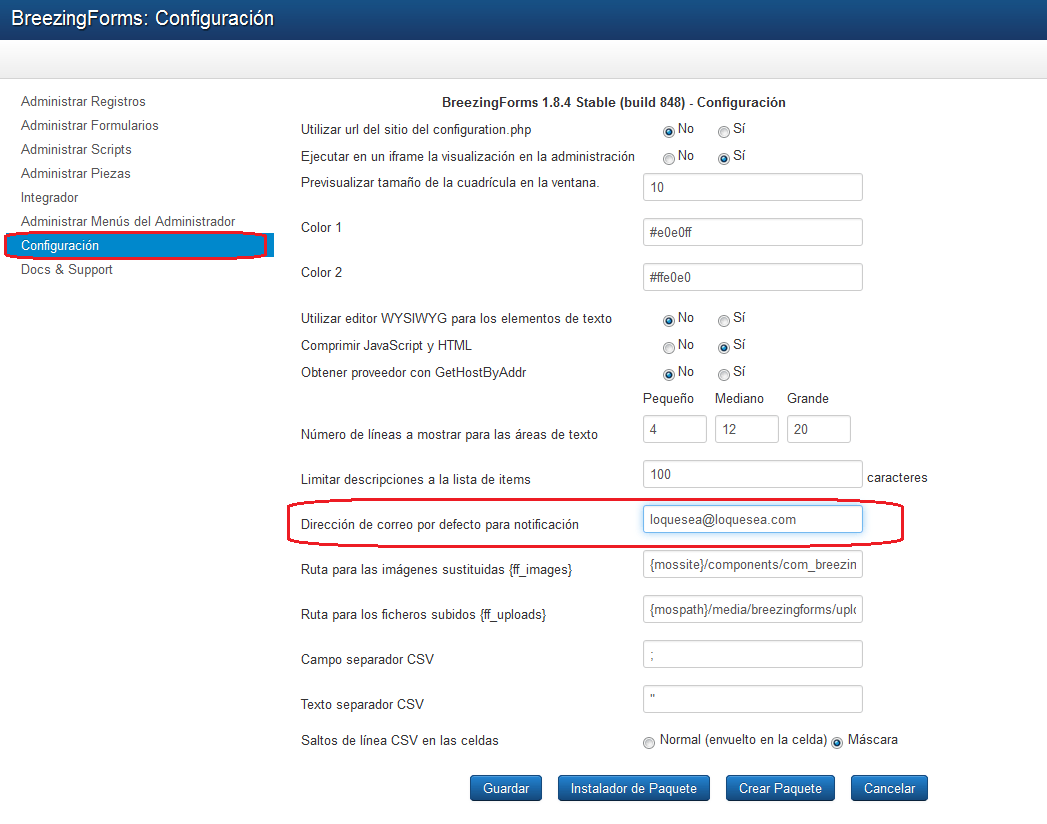Click the Pequeño lines field
The width and height of the screenshot is (1047, 824).
(674, 429)
